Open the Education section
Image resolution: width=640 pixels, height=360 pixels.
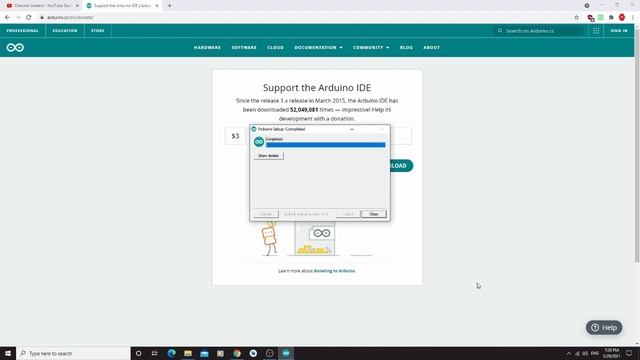(x=64, y=31)
